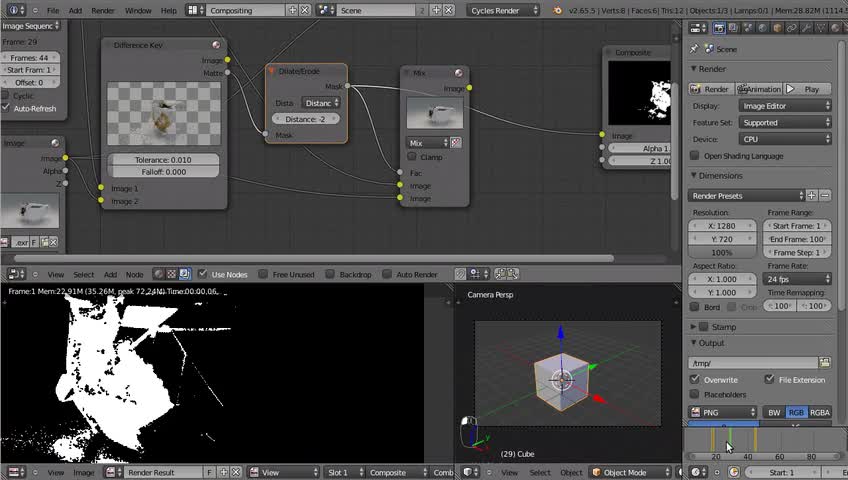Click the Tolerance slider on Difference Key

pos(165,159)
